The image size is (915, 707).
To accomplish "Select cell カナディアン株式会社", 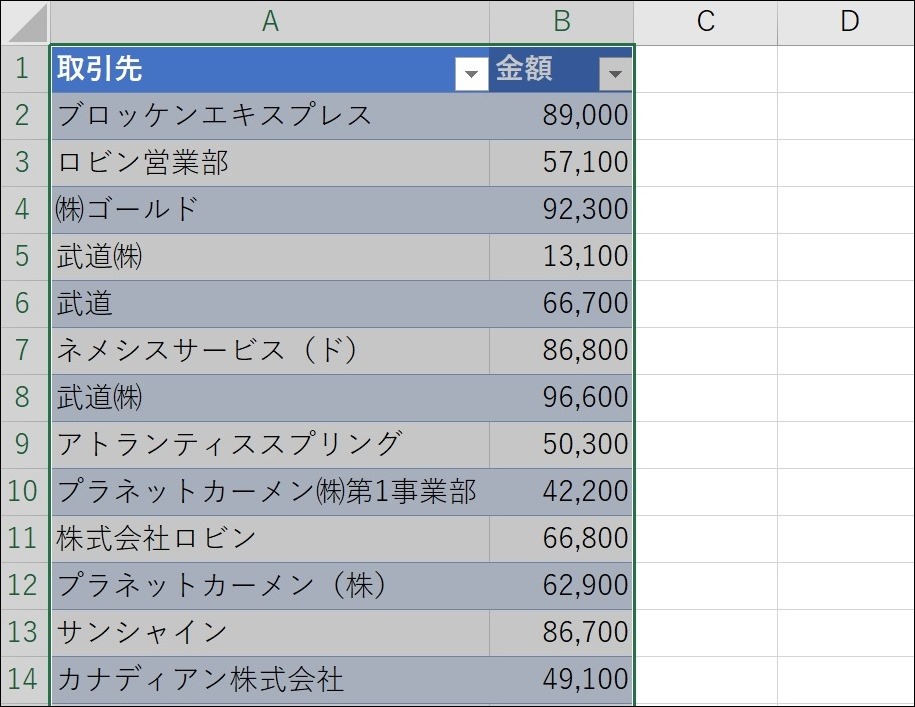I will pos(270,680).
